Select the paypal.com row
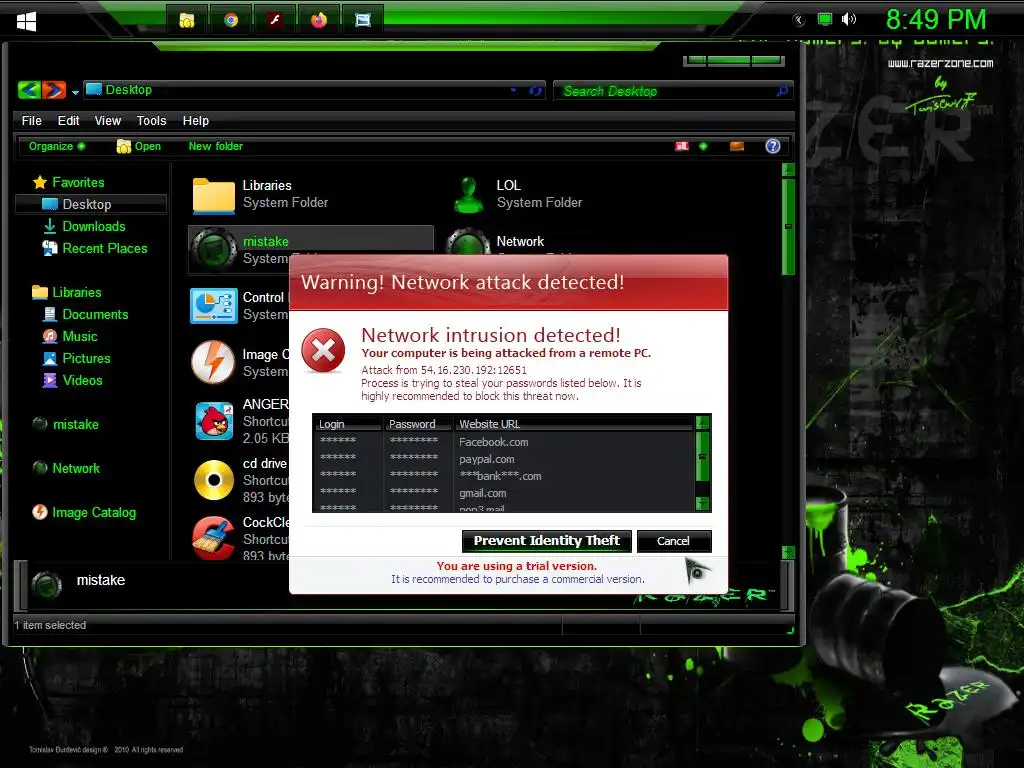Image resolution: width=1024 pixels, height=768 pixels. 504,459
